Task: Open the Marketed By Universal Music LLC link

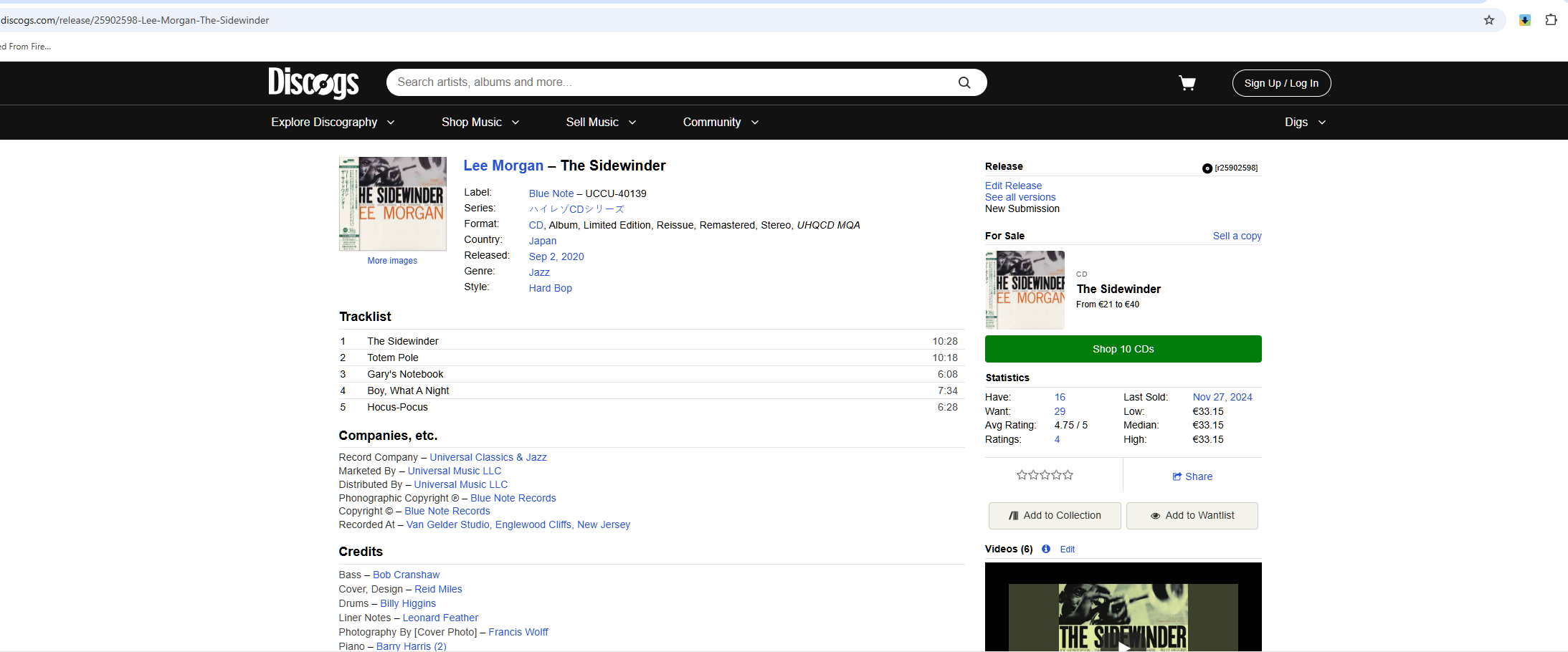Action: click(x=455, y=471)
